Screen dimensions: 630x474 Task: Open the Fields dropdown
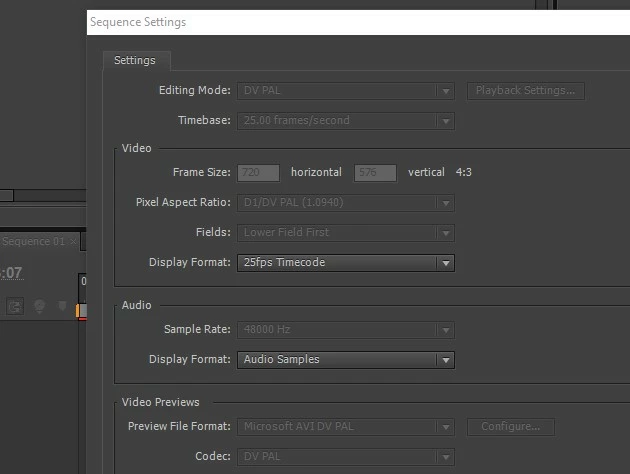tap(346, 233)
